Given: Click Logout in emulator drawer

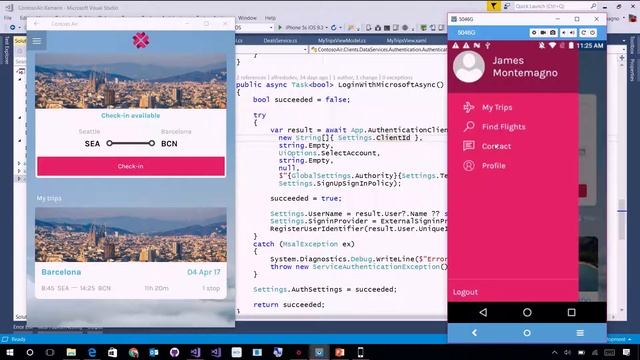Looking at the screenshot, I should click(465, 292).
